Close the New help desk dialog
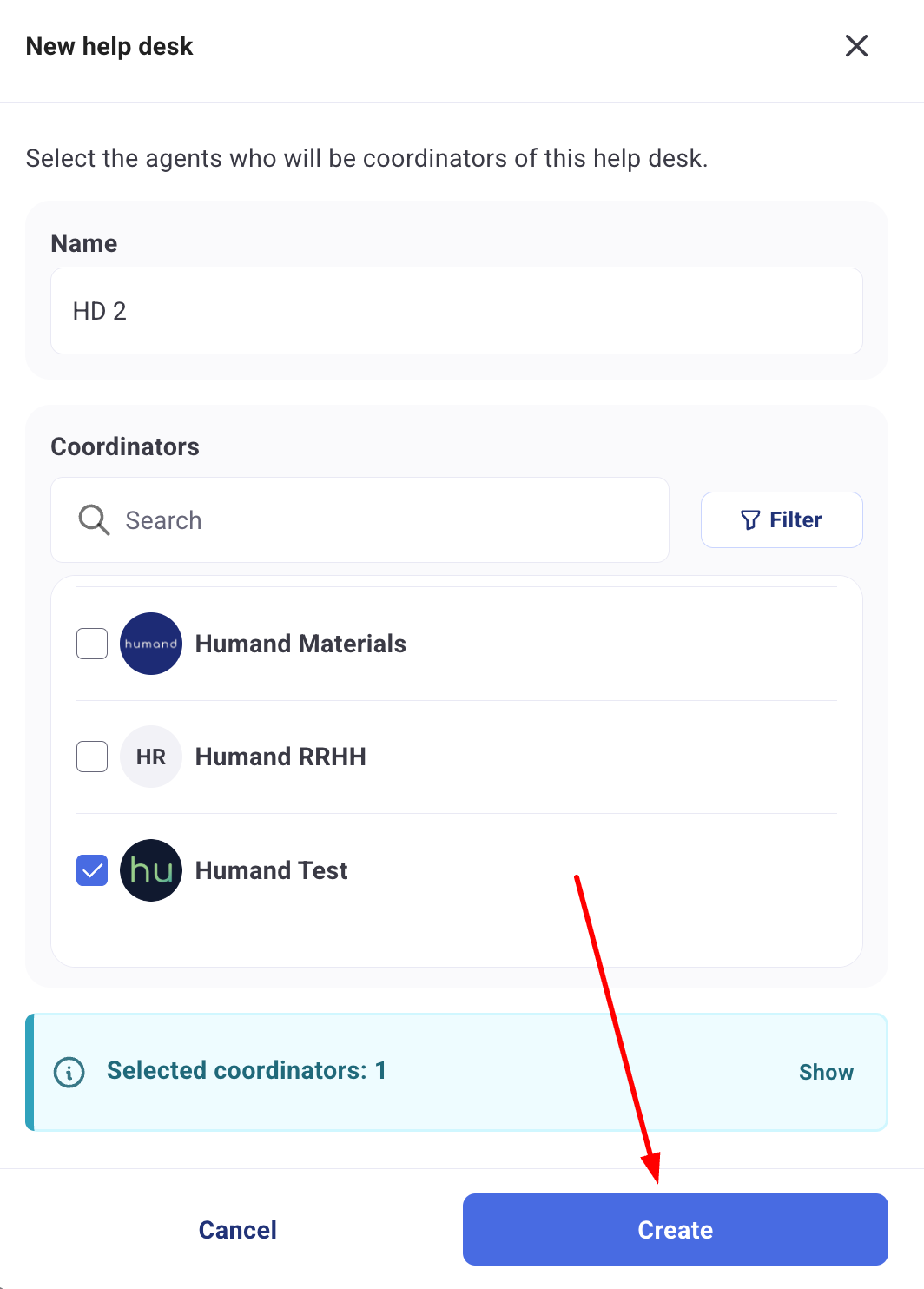 pos(856,46)
